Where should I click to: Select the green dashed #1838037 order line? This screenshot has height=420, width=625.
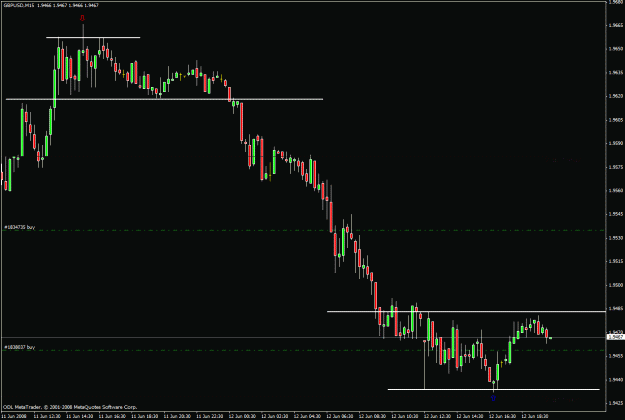click(304, 351)
